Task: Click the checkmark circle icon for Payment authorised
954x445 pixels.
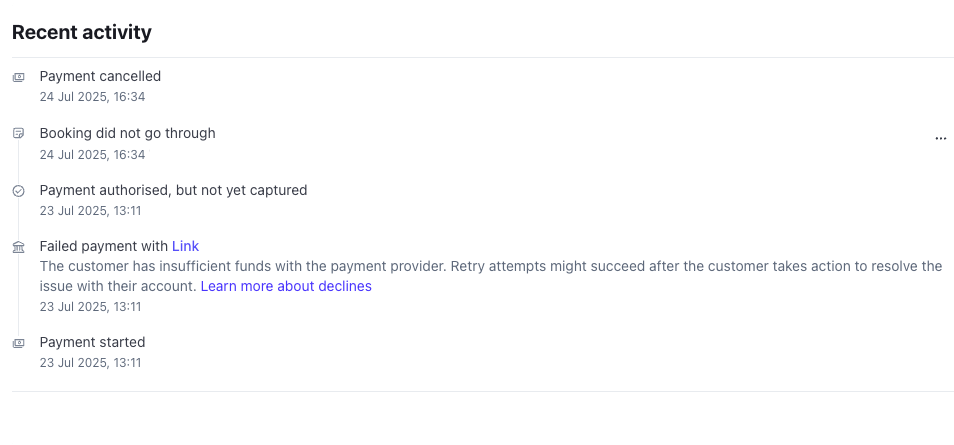Action: click(x=19, y=191)
